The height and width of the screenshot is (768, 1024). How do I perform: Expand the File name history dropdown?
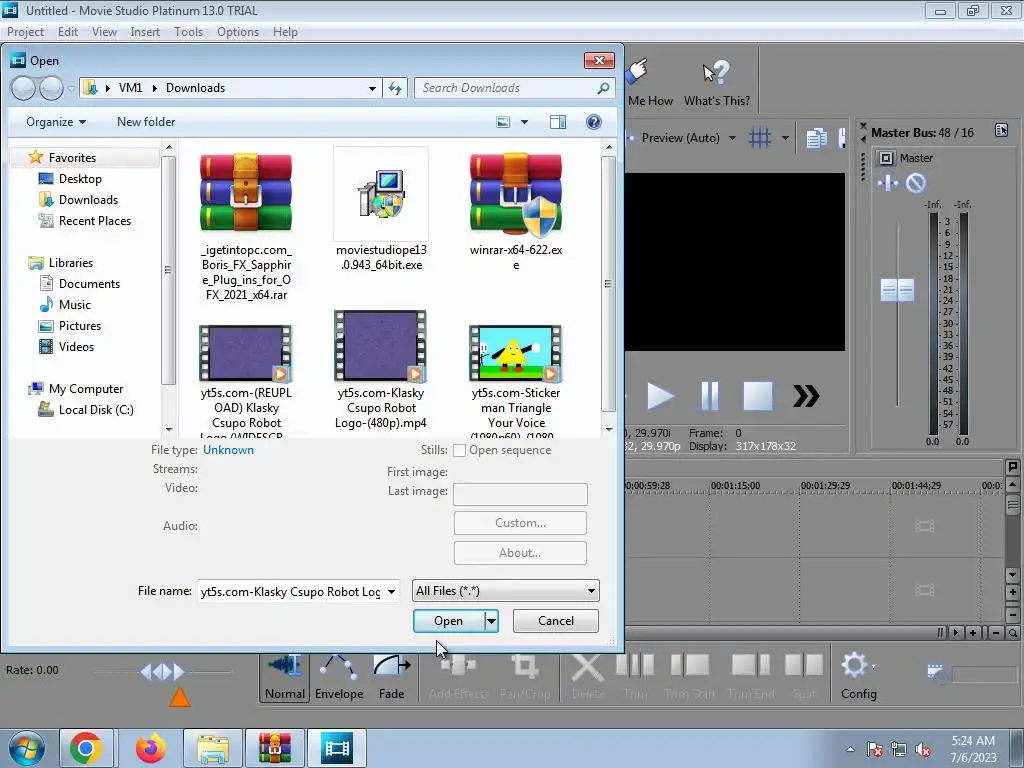tap(391, 592)
